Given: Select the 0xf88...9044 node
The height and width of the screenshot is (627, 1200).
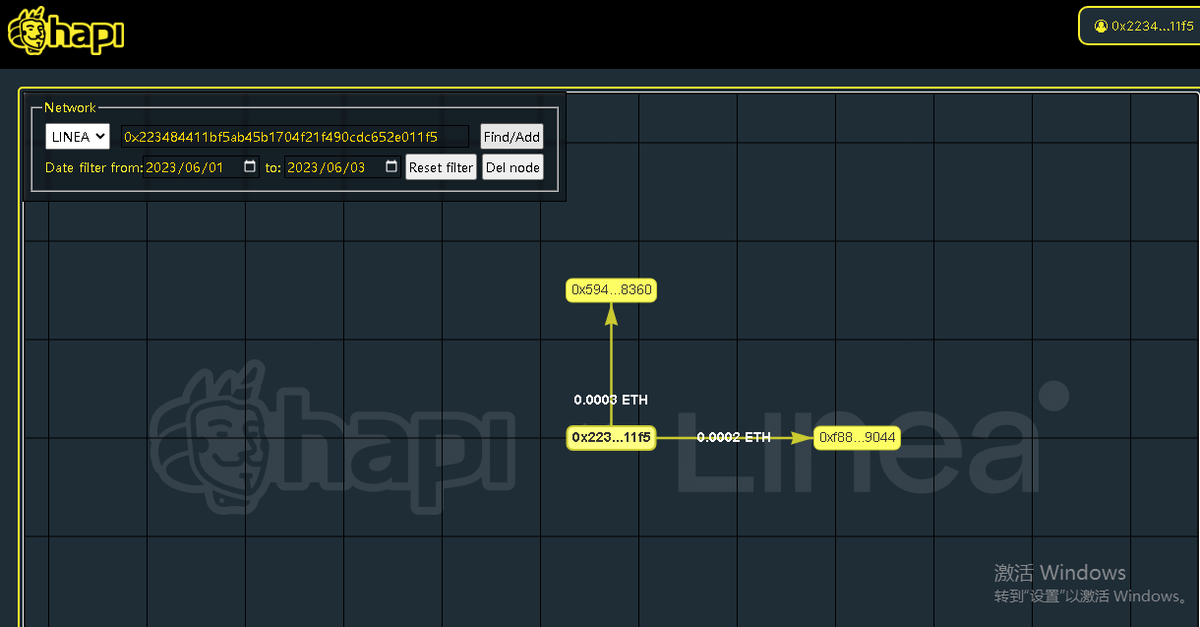Looking at the screenshot, I should pos(857,437).
